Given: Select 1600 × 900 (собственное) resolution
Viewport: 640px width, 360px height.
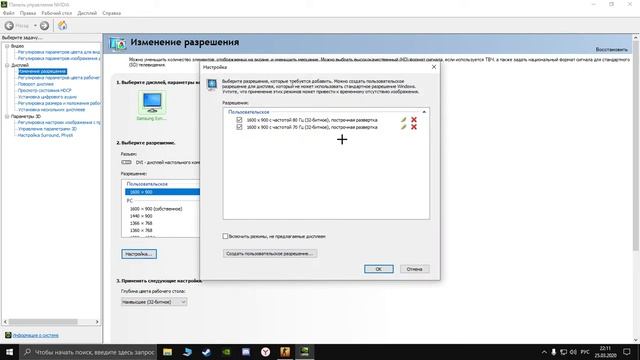Looking at the screenshot, I should click(156, 209).
